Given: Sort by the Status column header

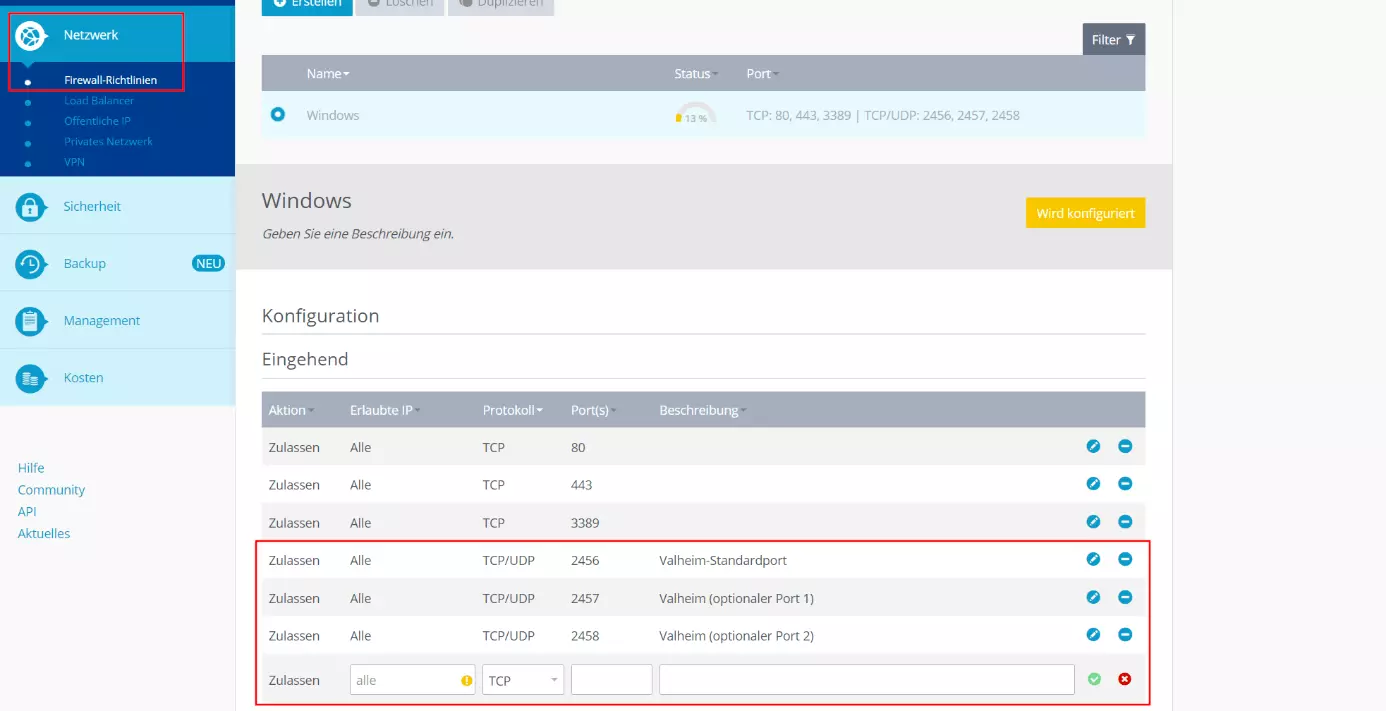Looking at the screenshot, I should [698, 74].
